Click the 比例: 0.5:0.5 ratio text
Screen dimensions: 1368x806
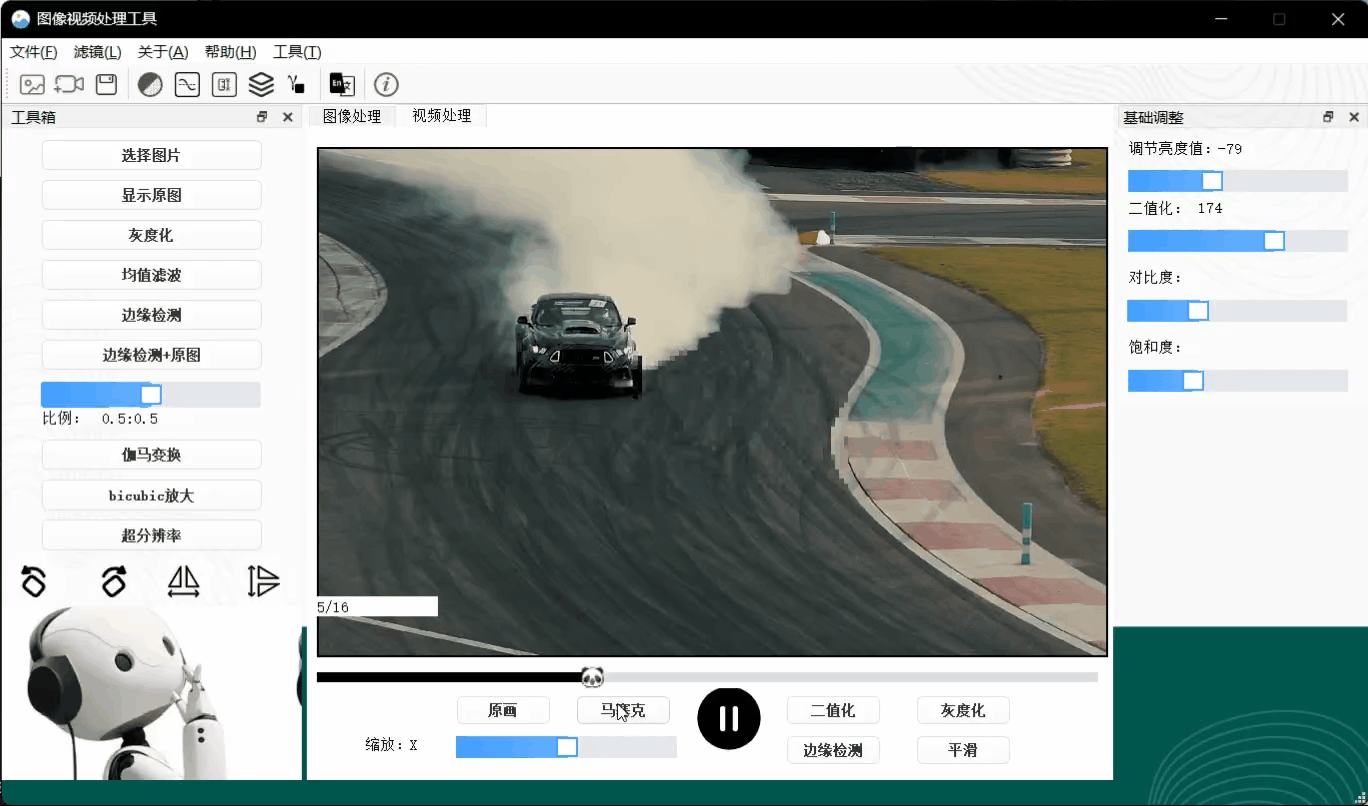point(100,419)
